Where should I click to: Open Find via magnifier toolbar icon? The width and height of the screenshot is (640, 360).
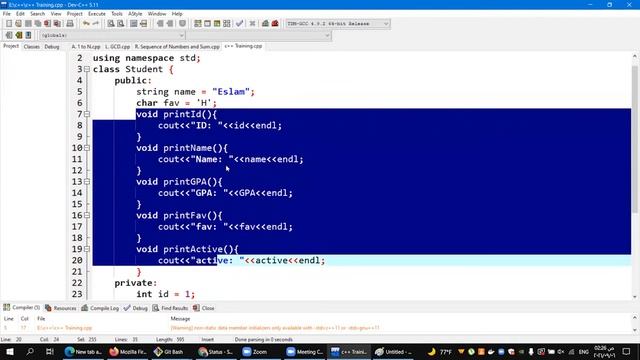pos(111,24)
